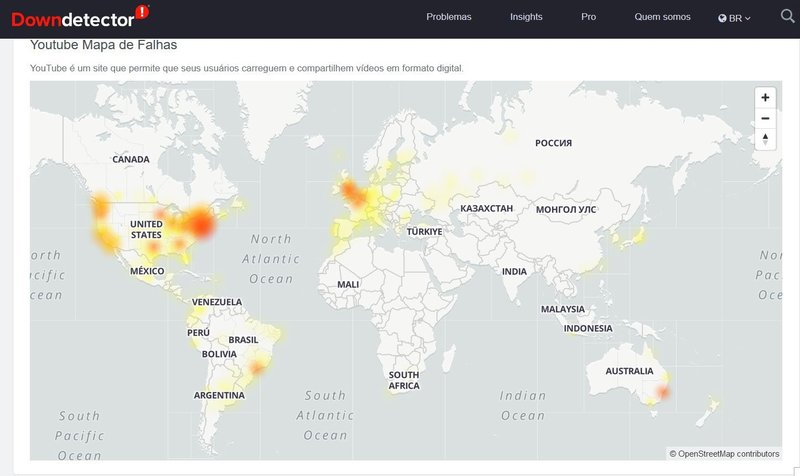Click the МОНГОЛ УЛС label on map
Viewport: 800px width, 476px height.
(566, 210)
